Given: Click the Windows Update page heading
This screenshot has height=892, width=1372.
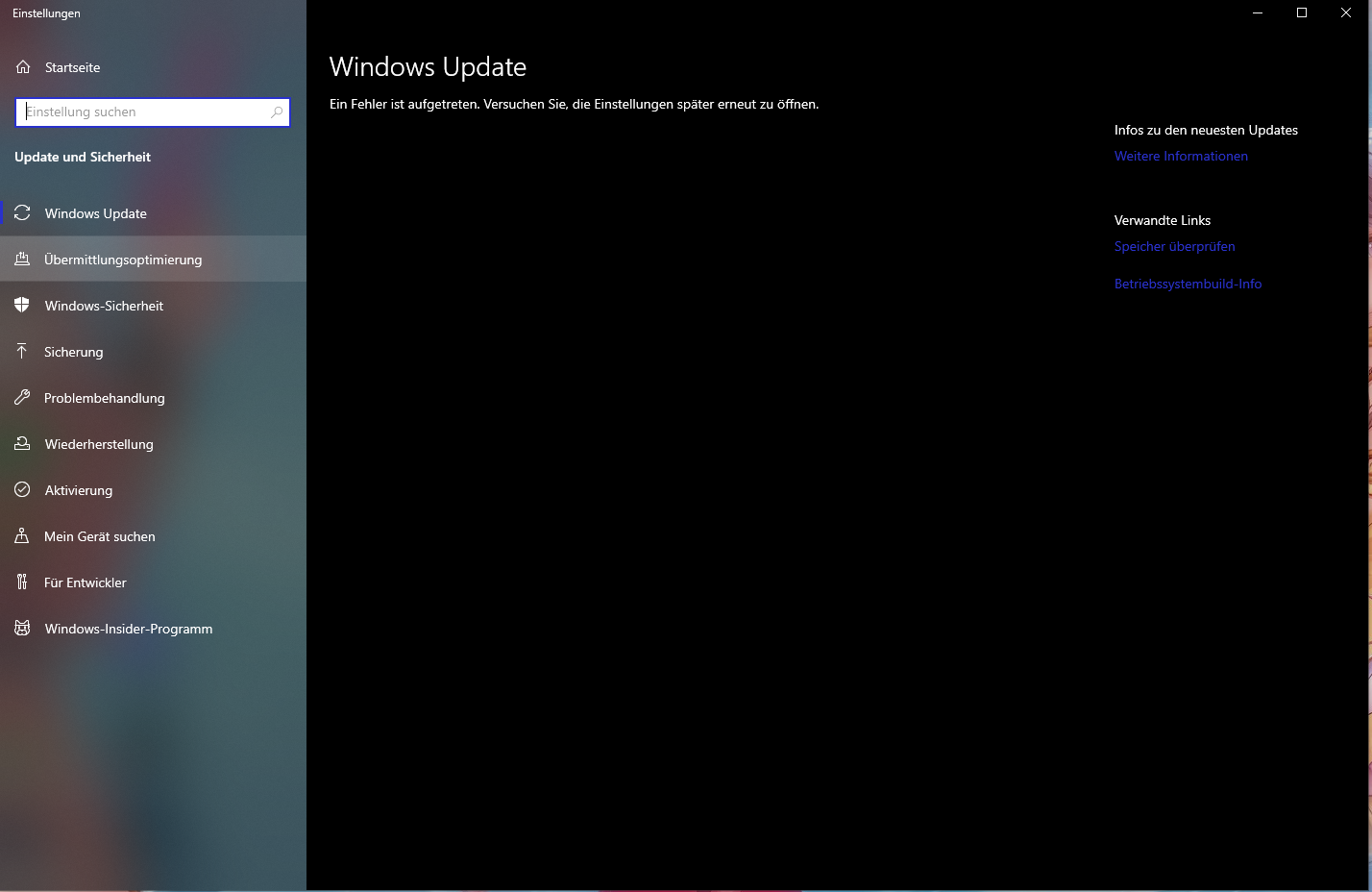Looking at the screenshot, I should point(428,67).
